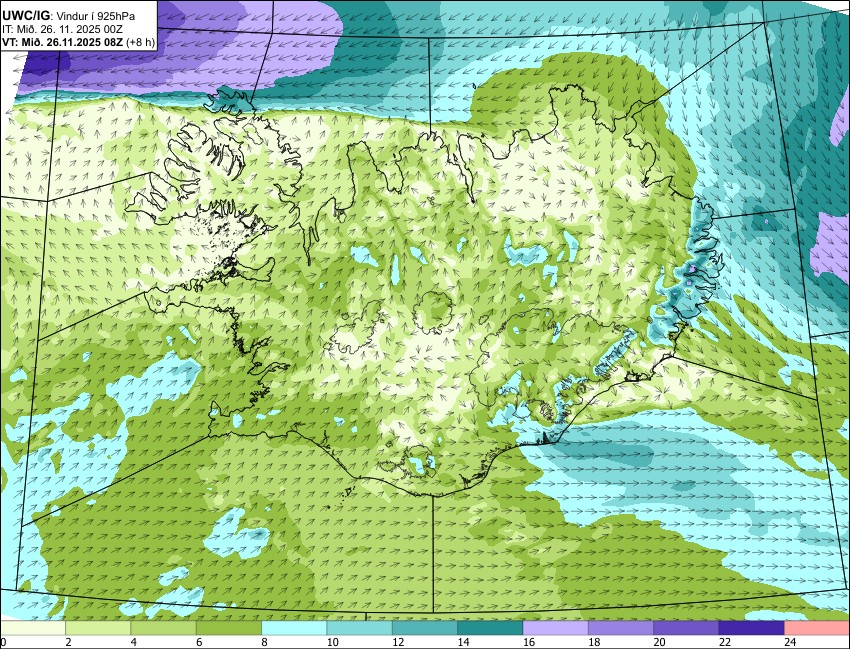Click the legend tick label '2'
Image resolution: width=850 pixels, height=649 pixels.
68,642
